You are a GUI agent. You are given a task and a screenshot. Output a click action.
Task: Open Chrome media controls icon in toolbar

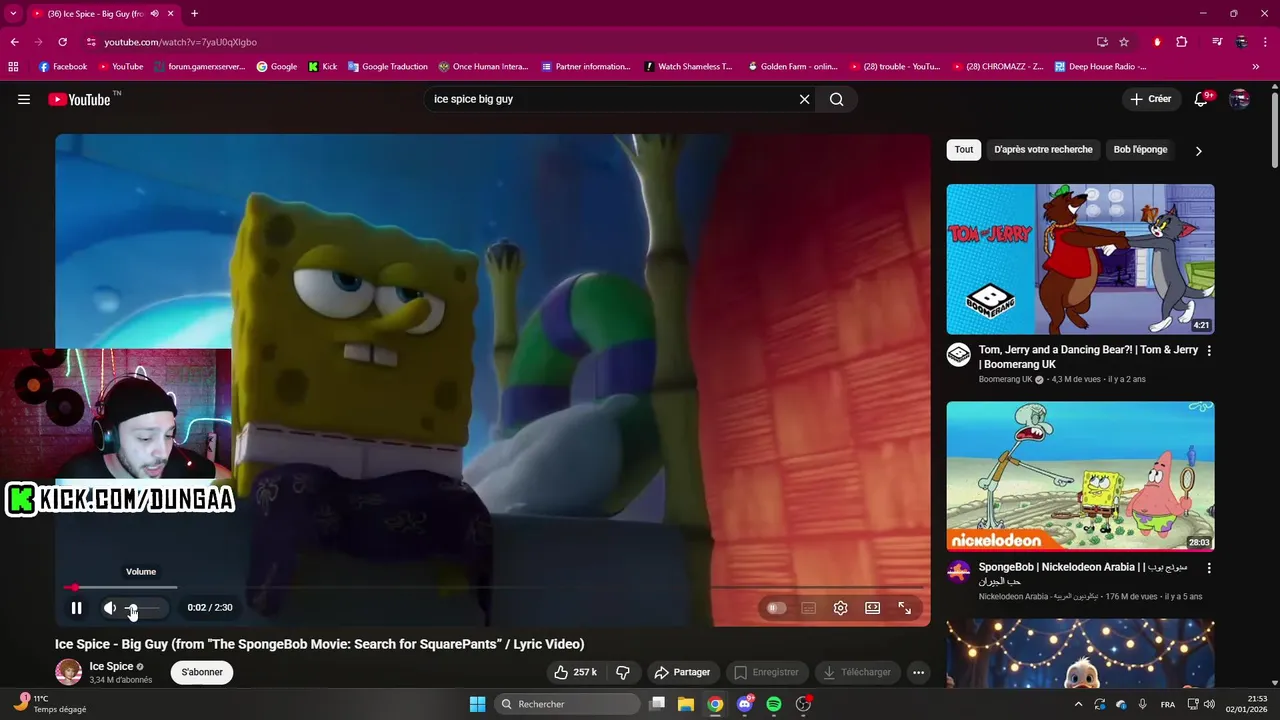click(x=1217, y=42)
